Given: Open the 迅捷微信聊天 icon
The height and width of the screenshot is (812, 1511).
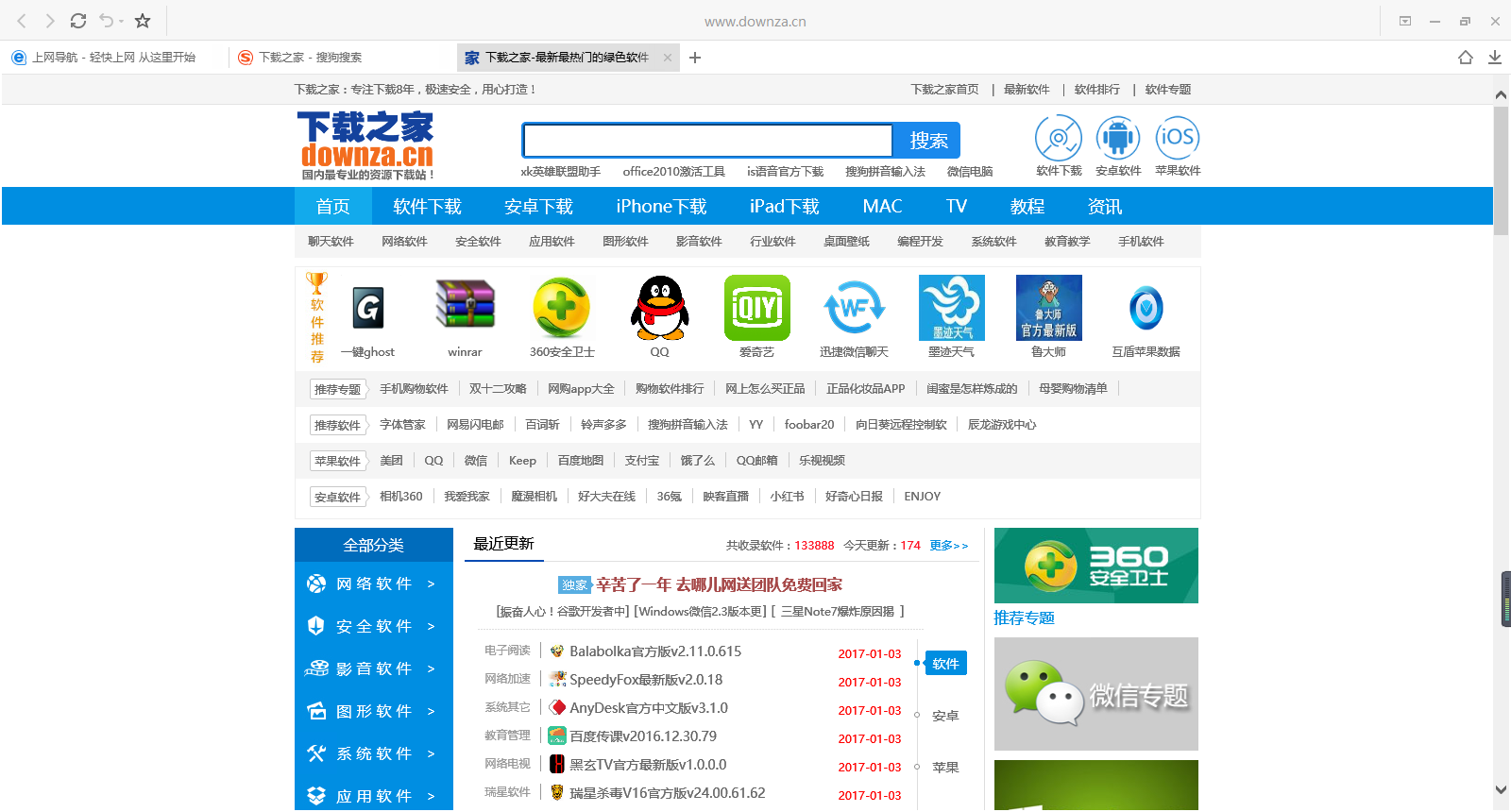Looking at the screenshot, I should click(x=855, y=308).
